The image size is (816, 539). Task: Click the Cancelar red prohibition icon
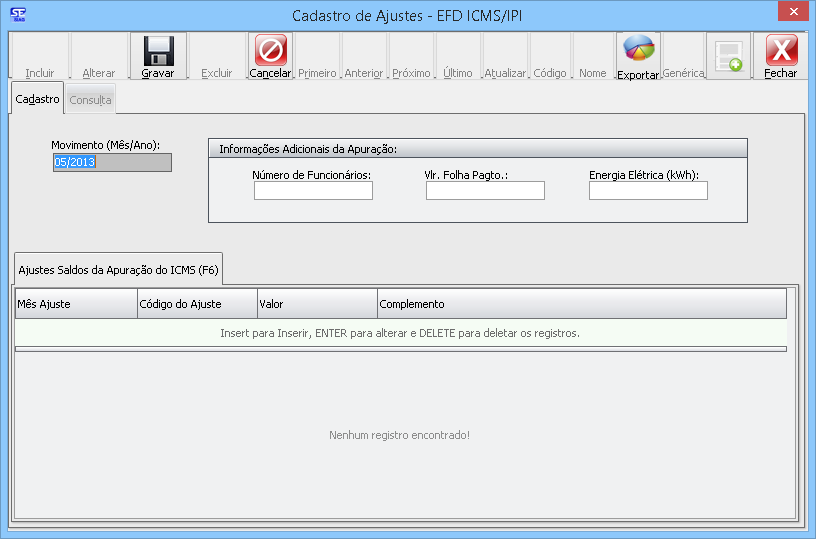pos(271,50)
